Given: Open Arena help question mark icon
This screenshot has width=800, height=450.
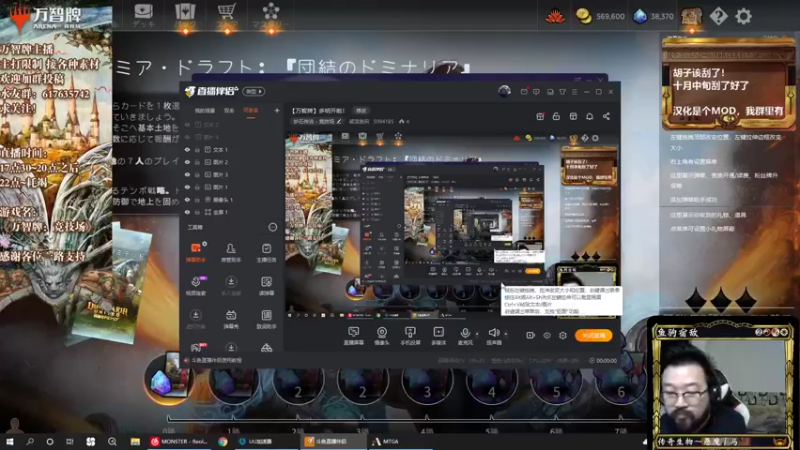Looking at the screenshot, I should point(718,16).
